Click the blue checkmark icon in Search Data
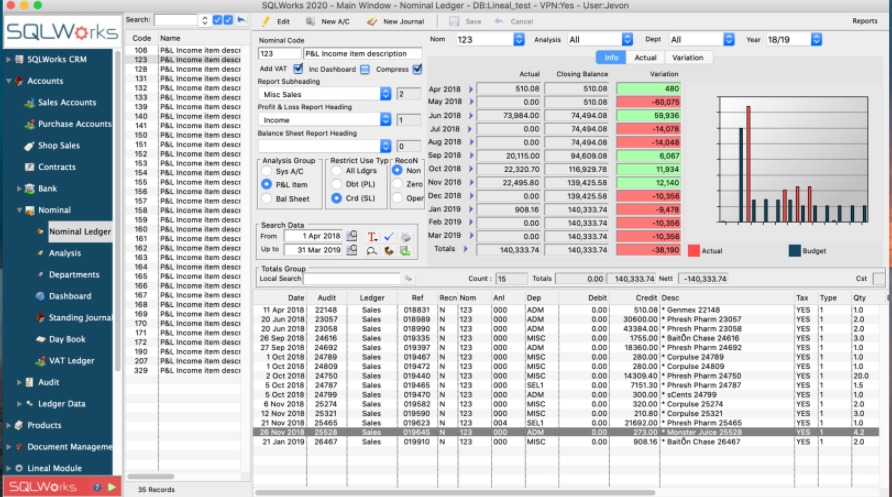 [x=389, y=237]
